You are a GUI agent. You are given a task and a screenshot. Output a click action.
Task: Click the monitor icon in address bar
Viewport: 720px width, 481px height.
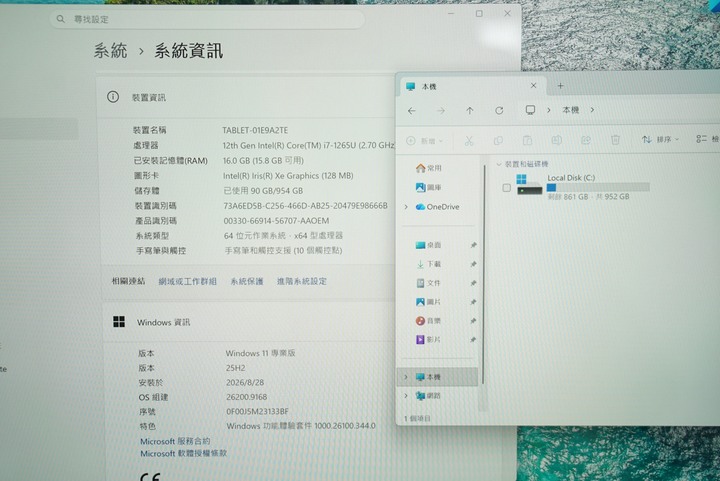pyautogui.click(x=530, y=110)
